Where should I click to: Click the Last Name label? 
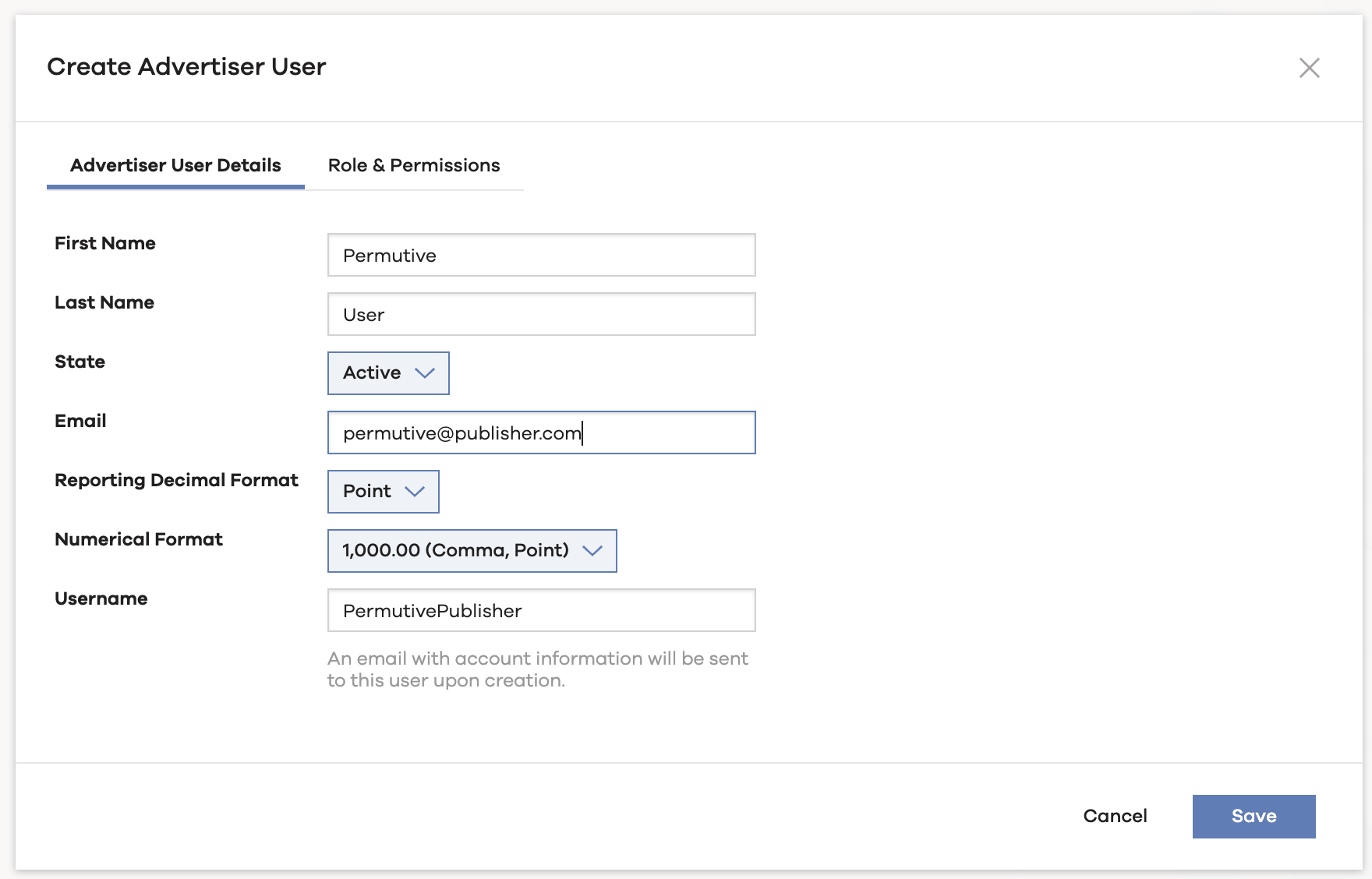click(104, 302)
